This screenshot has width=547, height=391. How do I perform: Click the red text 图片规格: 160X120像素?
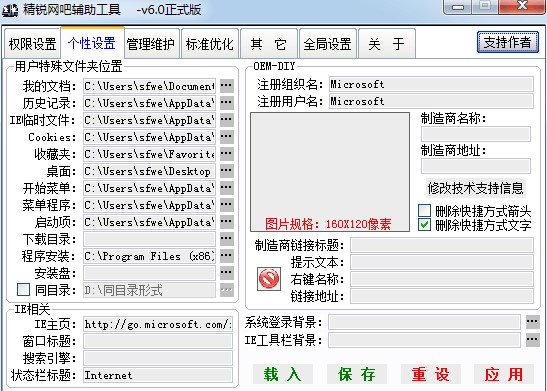328,224
